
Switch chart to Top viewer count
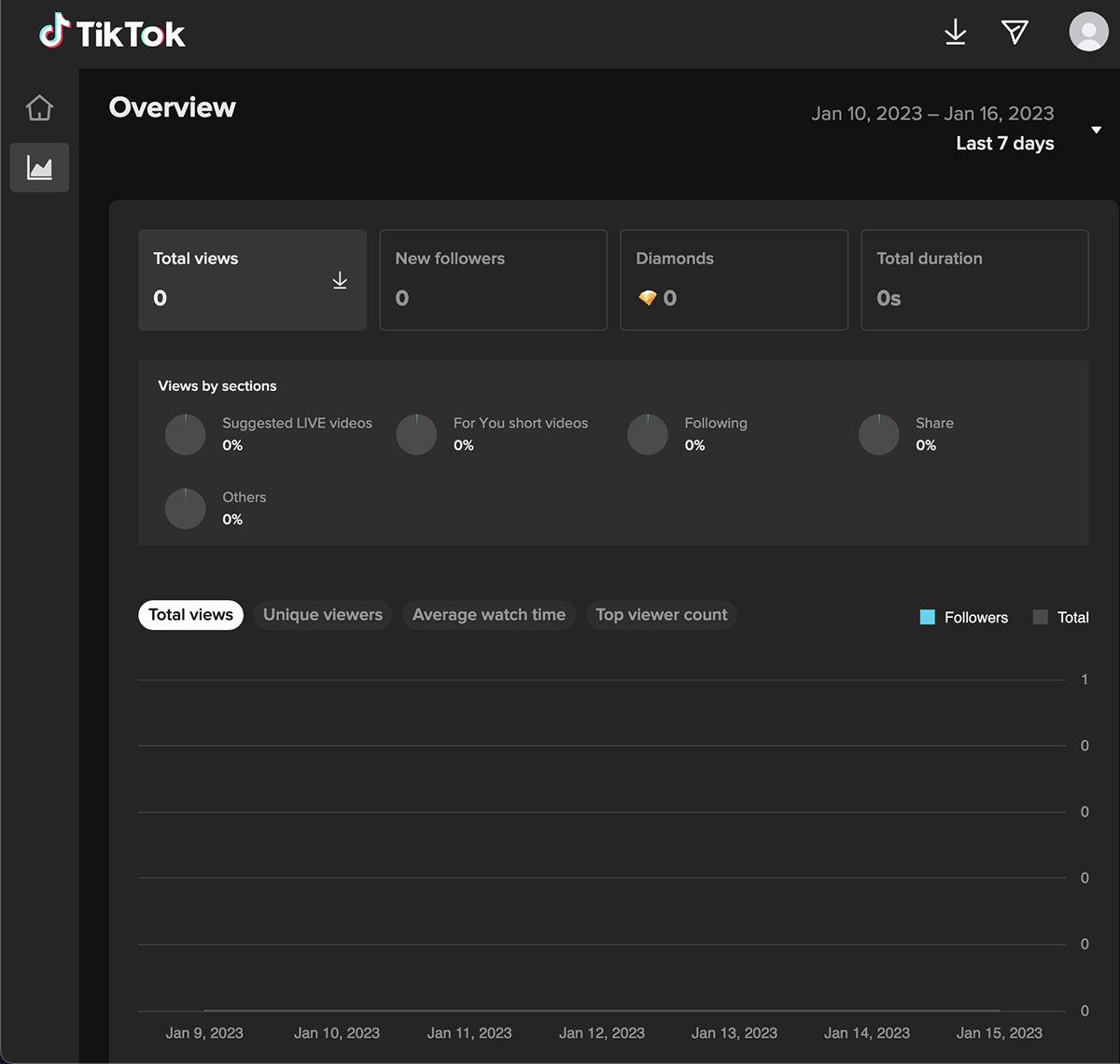(662, 615)
